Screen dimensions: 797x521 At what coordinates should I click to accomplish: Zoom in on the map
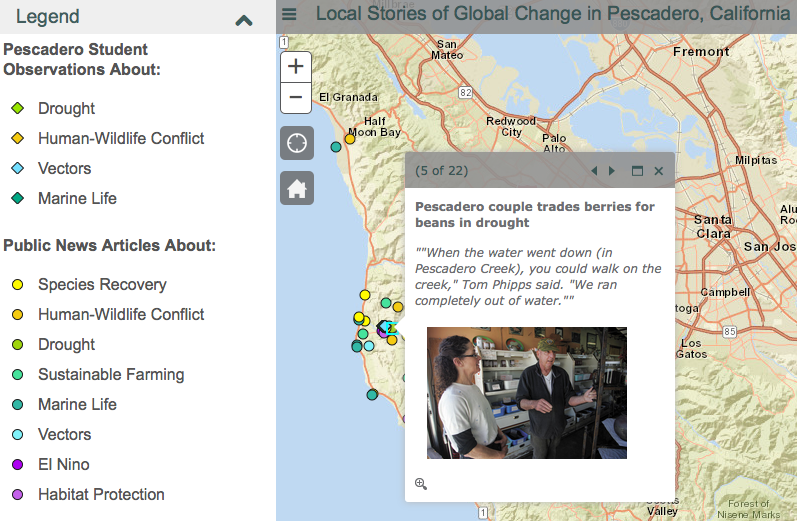(x=296, y=67)
